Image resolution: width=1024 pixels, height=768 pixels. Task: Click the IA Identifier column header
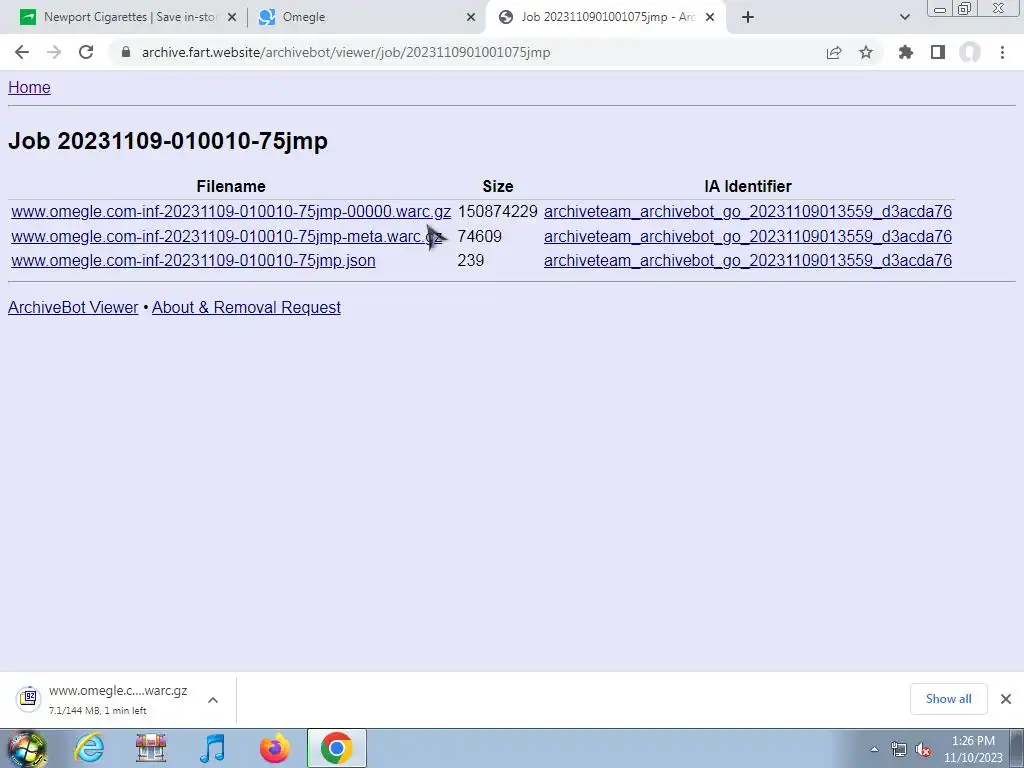click(748, 187)
